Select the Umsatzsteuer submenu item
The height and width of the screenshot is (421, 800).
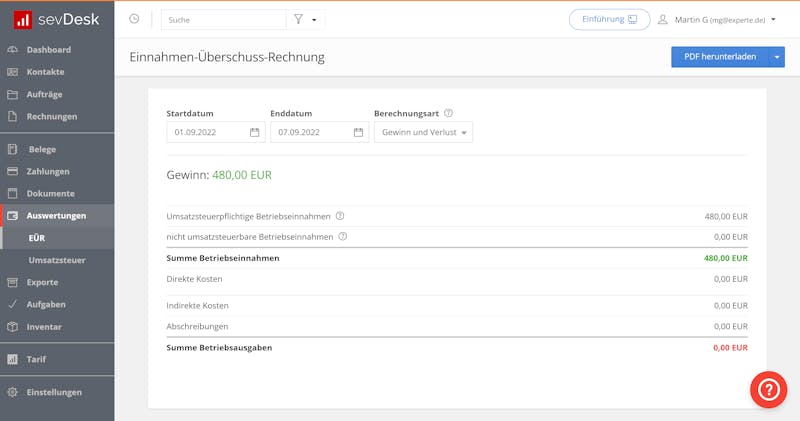tap(57, 260)
